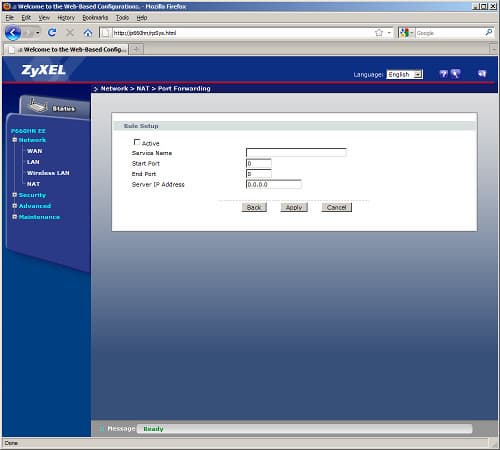Click the page icon in address bar
This screenshot has height=450, width=500.
tap(106, 33)
